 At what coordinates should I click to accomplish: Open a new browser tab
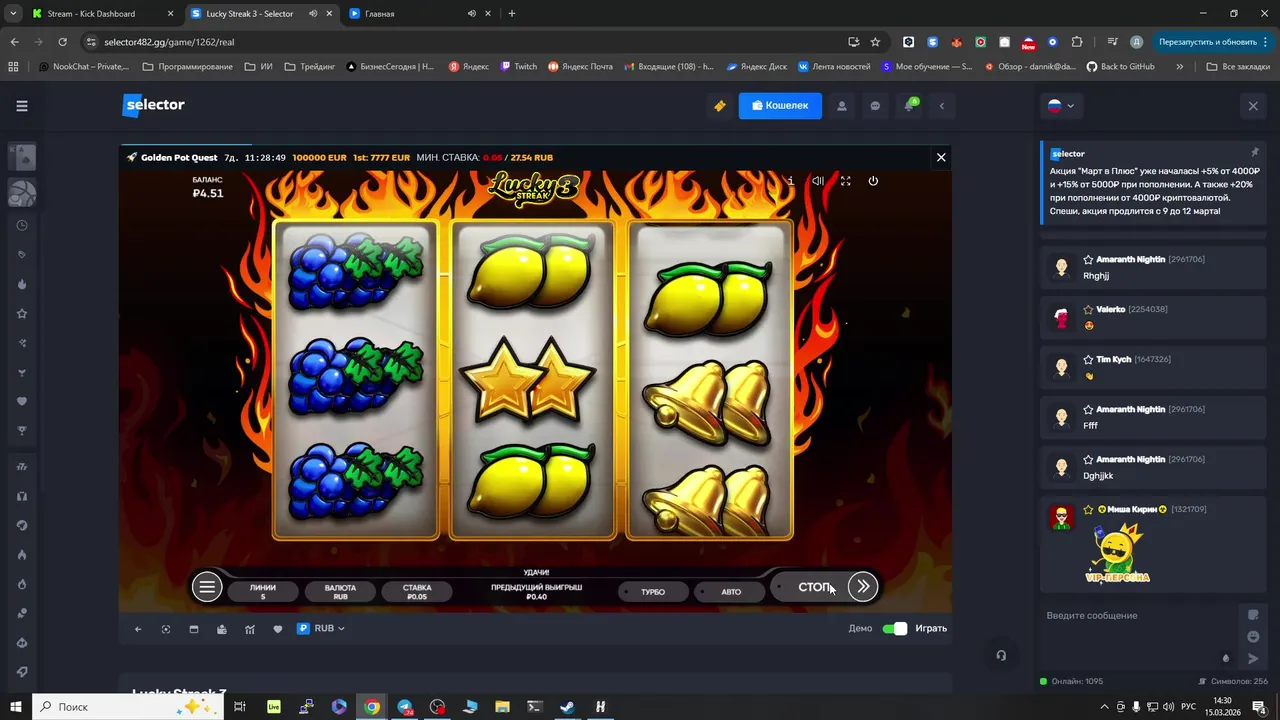(x=512, y=14)
